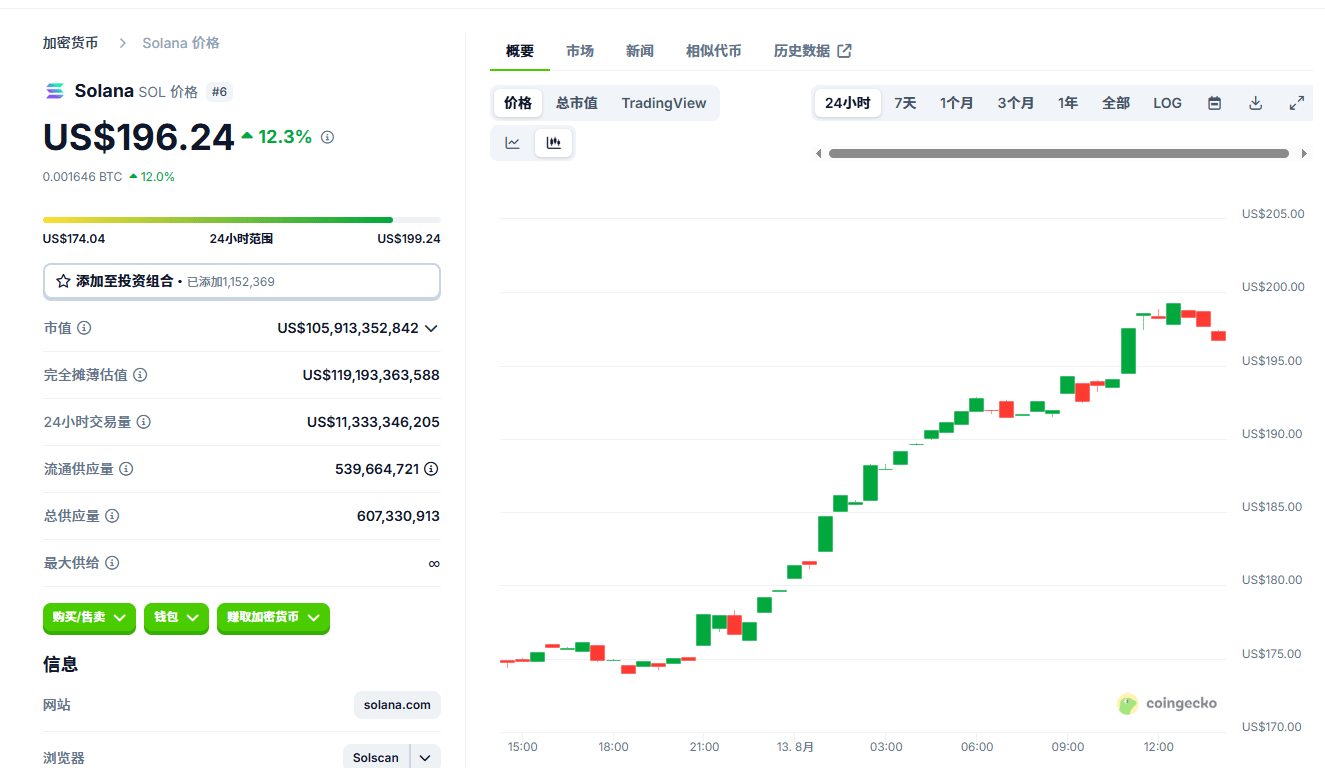Open solana.com website link
Image resolution: width=1325 pixels, height=768 pixels.
click(x=397, y=705)
